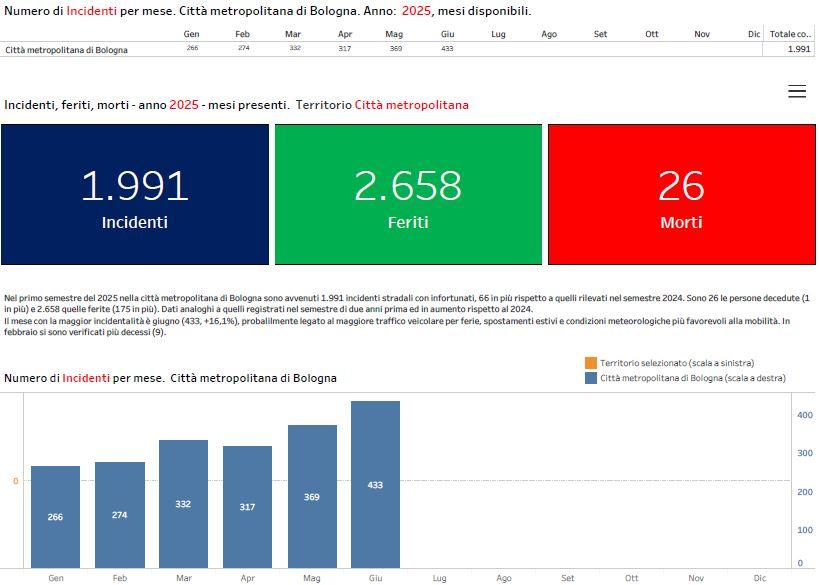
Task: Select the blue Incidenti 1.991 tile
Action: 135,195
